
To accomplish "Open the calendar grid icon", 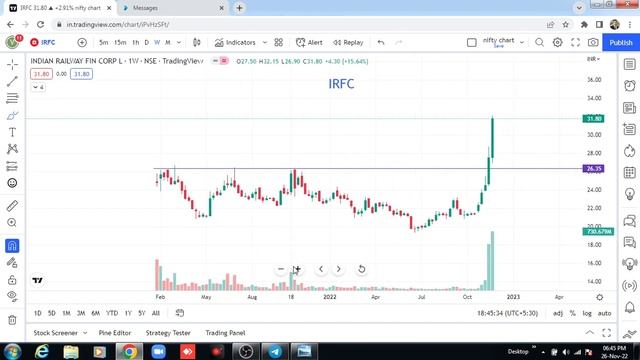I will [629, 173].
